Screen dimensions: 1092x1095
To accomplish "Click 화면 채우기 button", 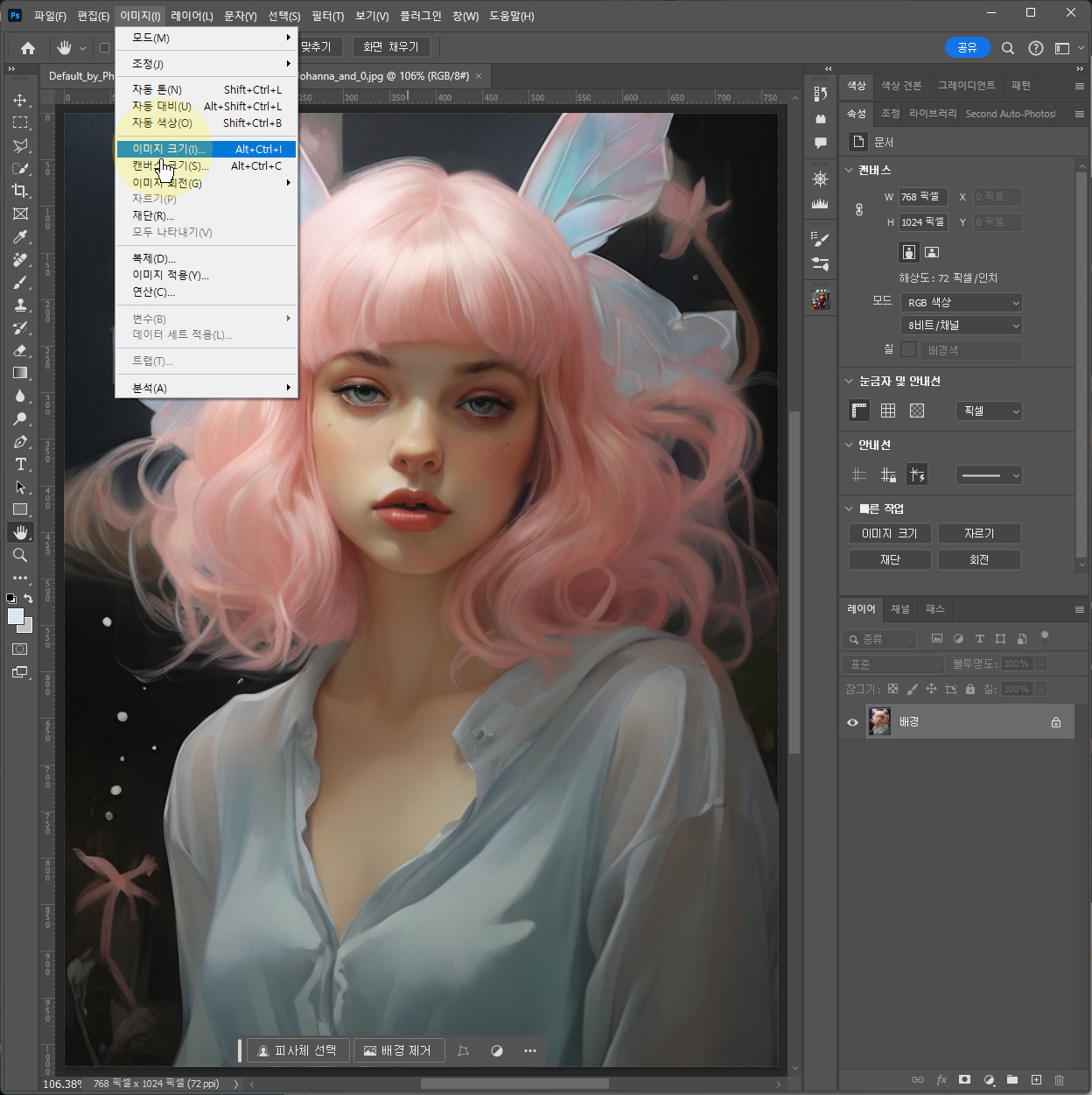I will click(x=391, y=46).
